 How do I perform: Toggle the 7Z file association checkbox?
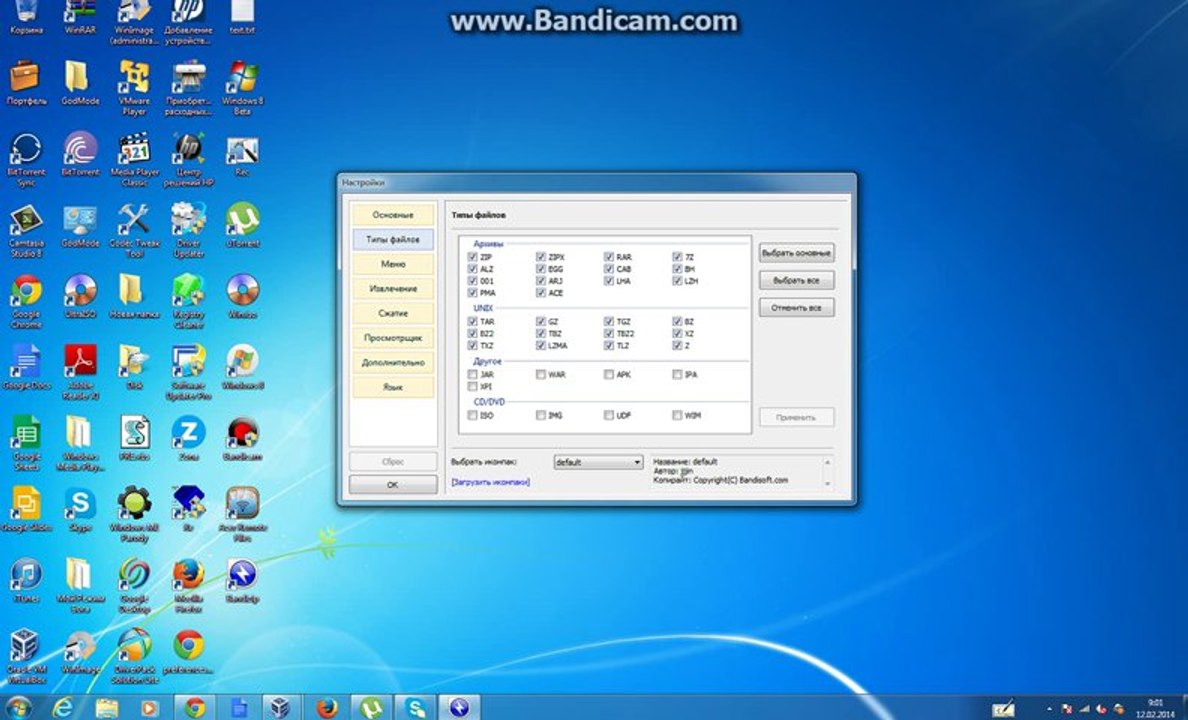tap(677, 258)
